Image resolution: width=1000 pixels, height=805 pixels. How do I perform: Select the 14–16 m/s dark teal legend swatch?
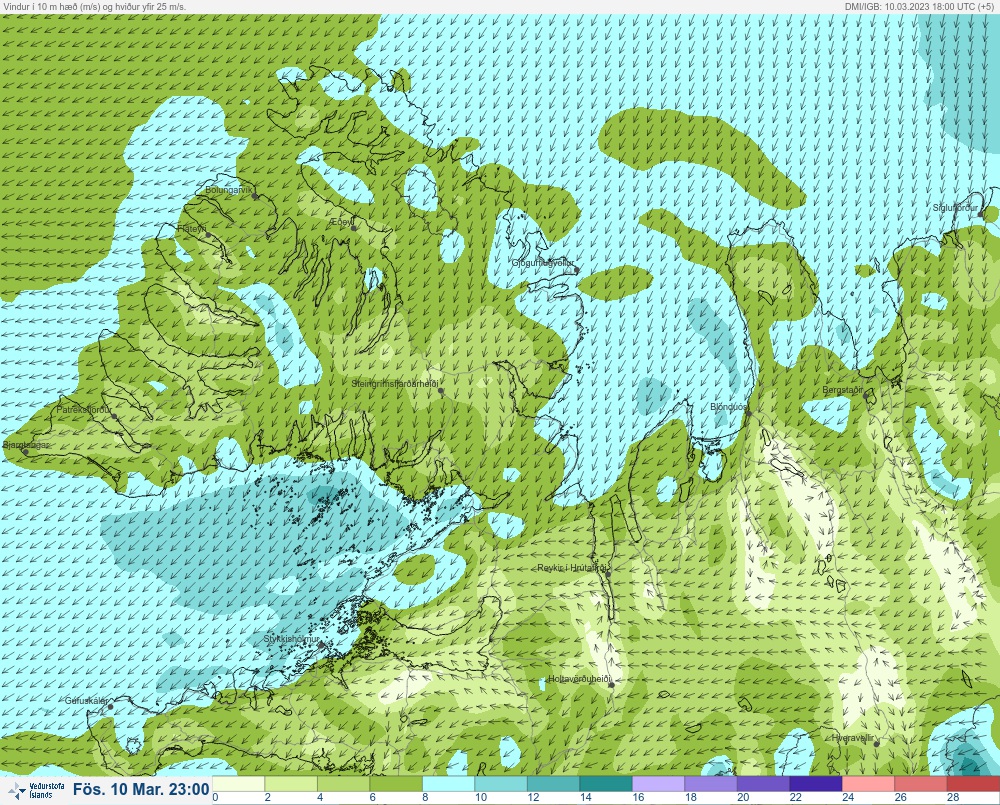[x=606, y=783]
